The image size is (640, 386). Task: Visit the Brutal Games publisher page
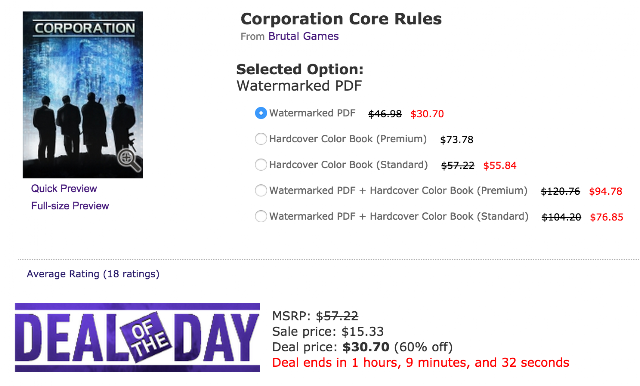click(303, 36)
